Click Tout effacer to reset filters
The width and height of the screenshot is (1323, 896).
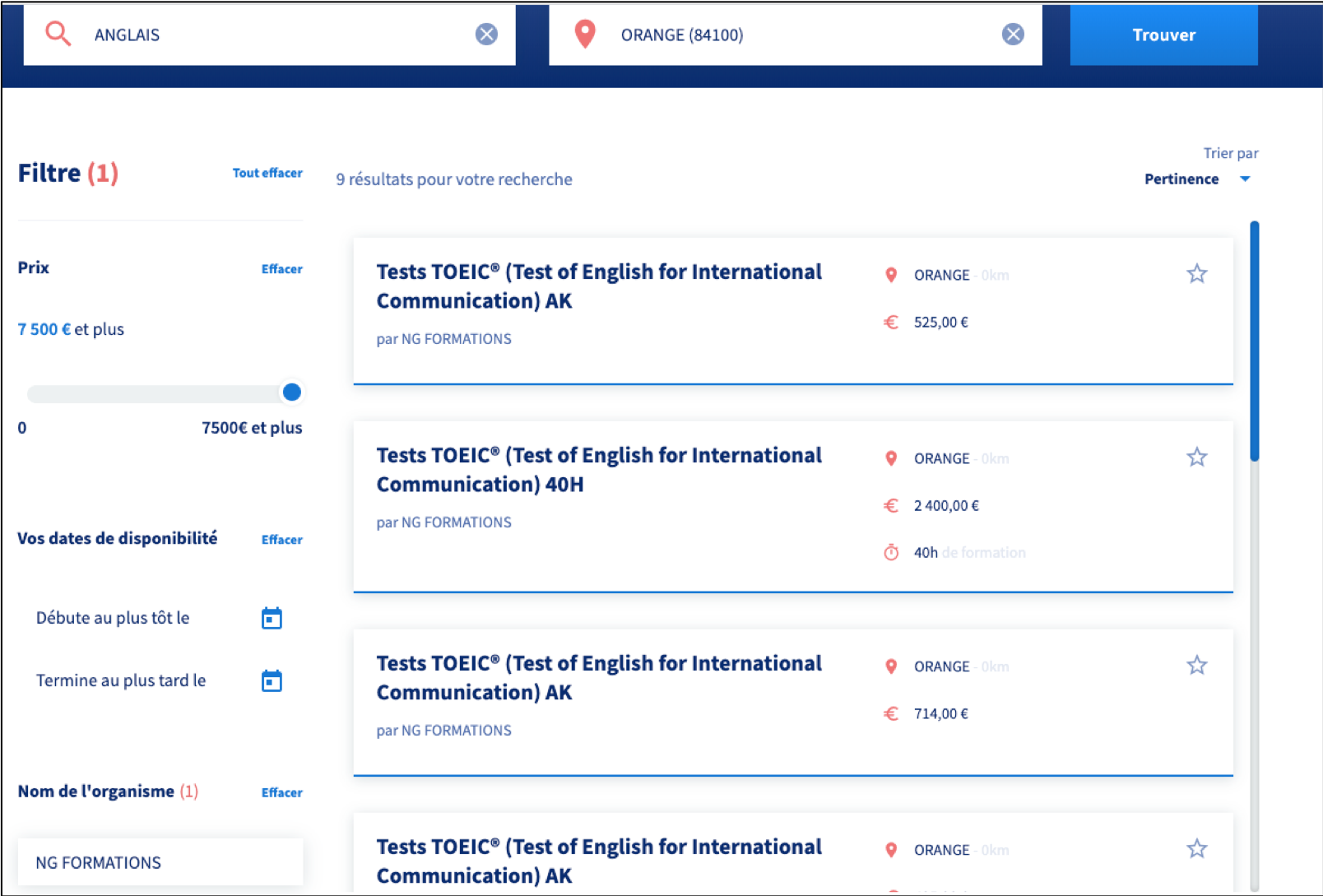267,173
